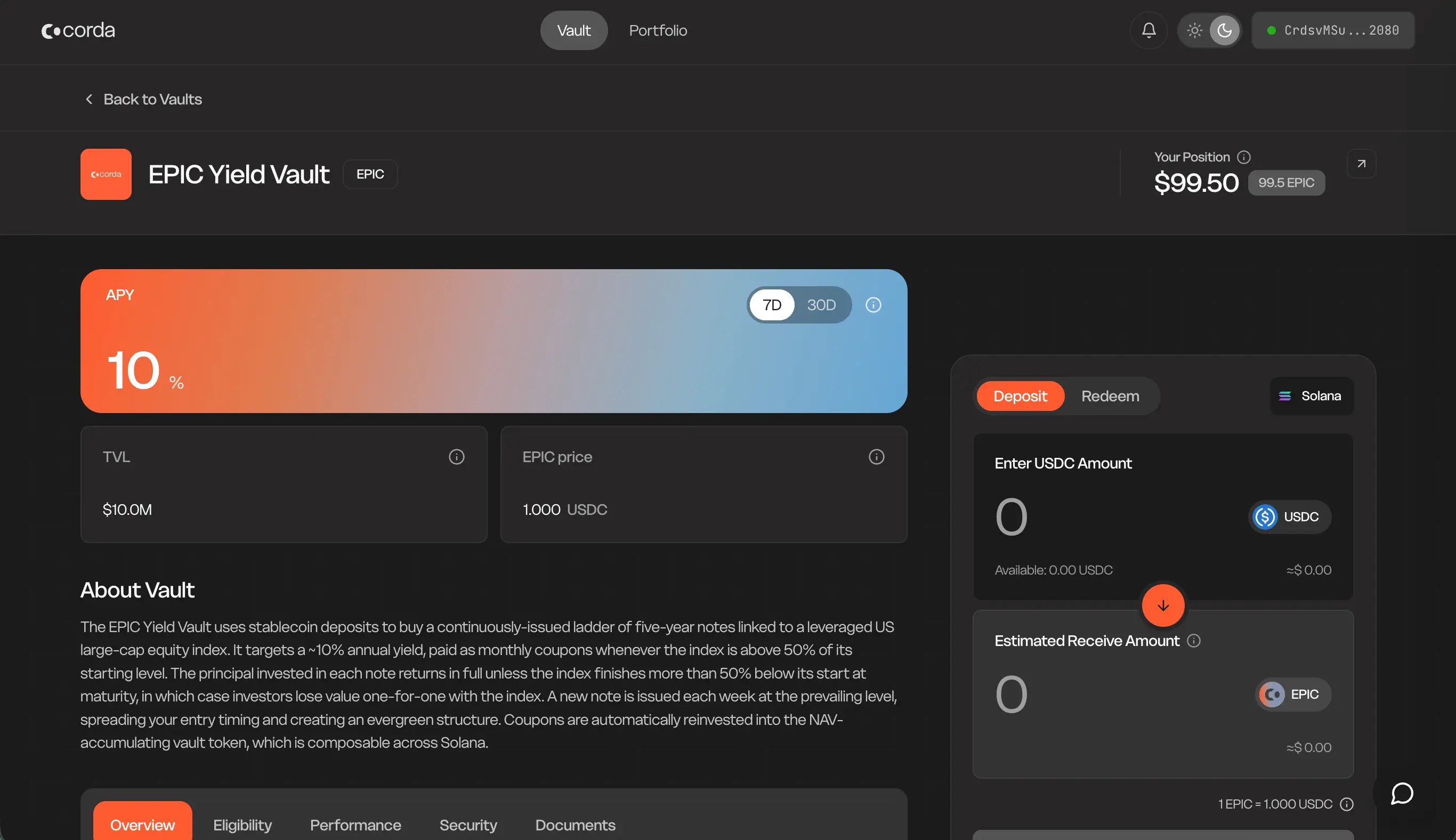The width and height of the screenshot is (1456, 840).
Task: Show Estimated Receive Amount info icon
Action: coord(1194,641)
